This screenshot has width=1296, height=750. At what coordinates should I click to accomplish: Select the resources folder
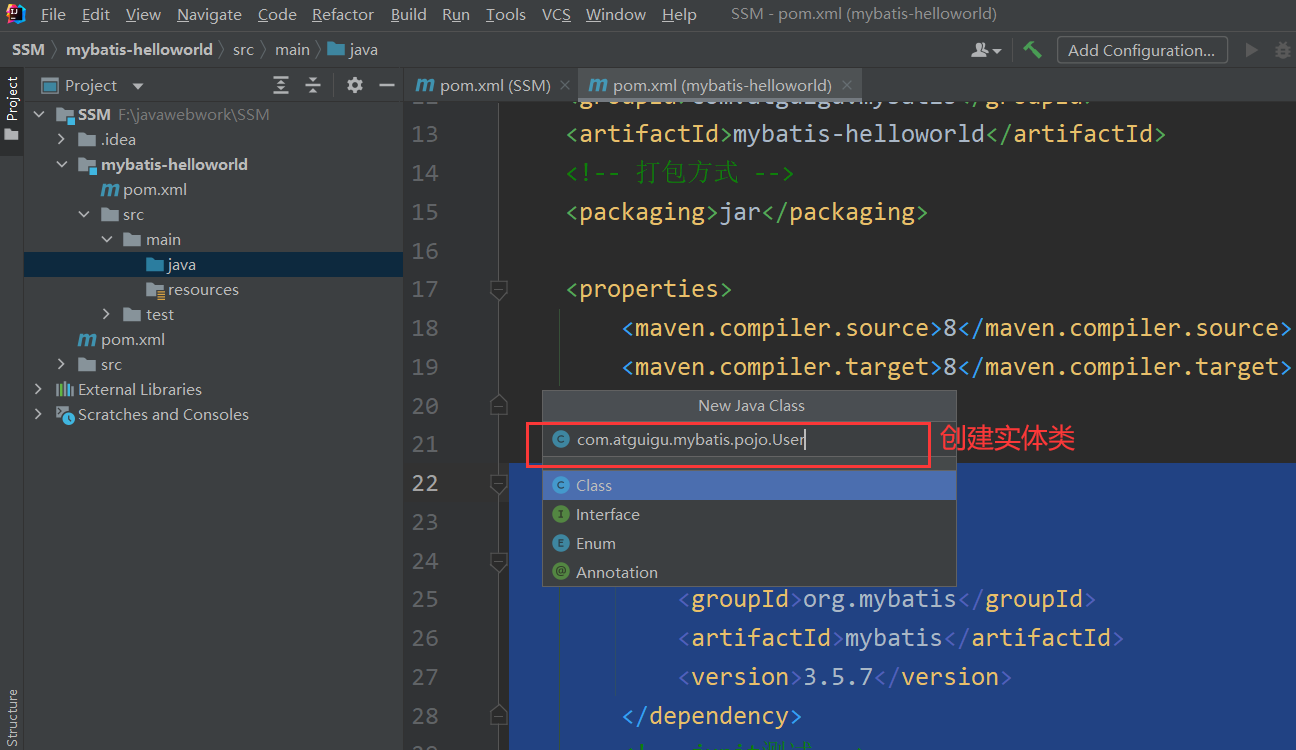click(192, 289)
